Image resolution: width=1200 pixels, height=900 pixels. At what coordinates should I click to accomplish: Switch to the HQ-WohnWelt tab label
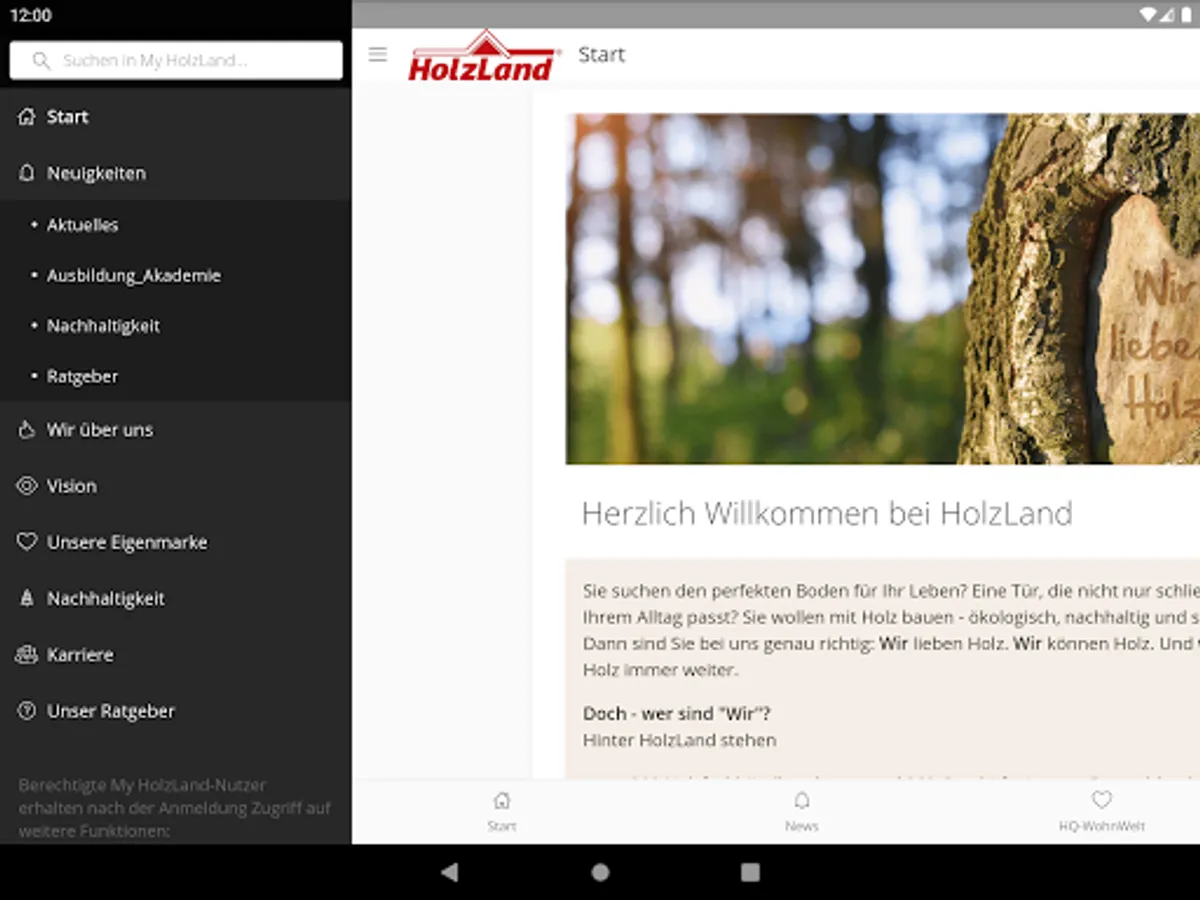(x=1102, y=826)
